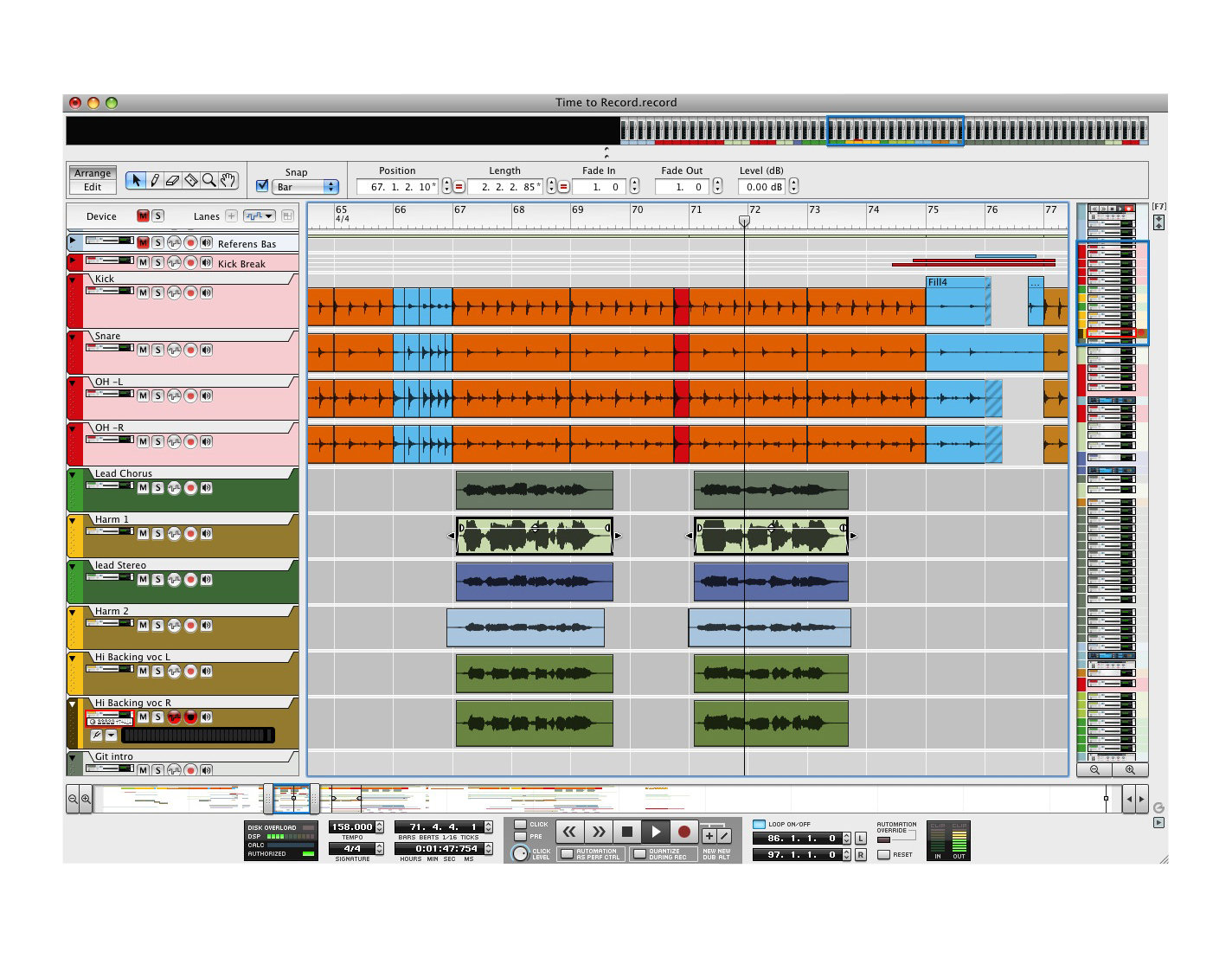Click the Referens Bas track level fader
1232x958 pixels.
[109, 241]
